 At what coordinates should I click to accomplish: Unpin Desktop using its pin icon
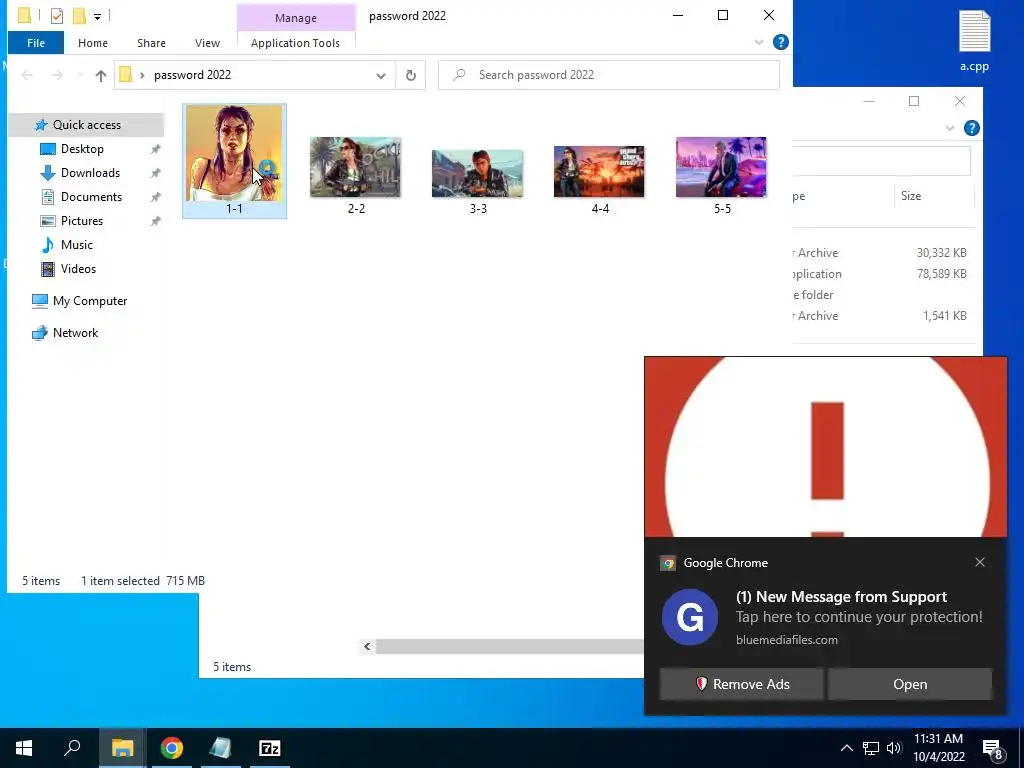click(x=155, y=149)
